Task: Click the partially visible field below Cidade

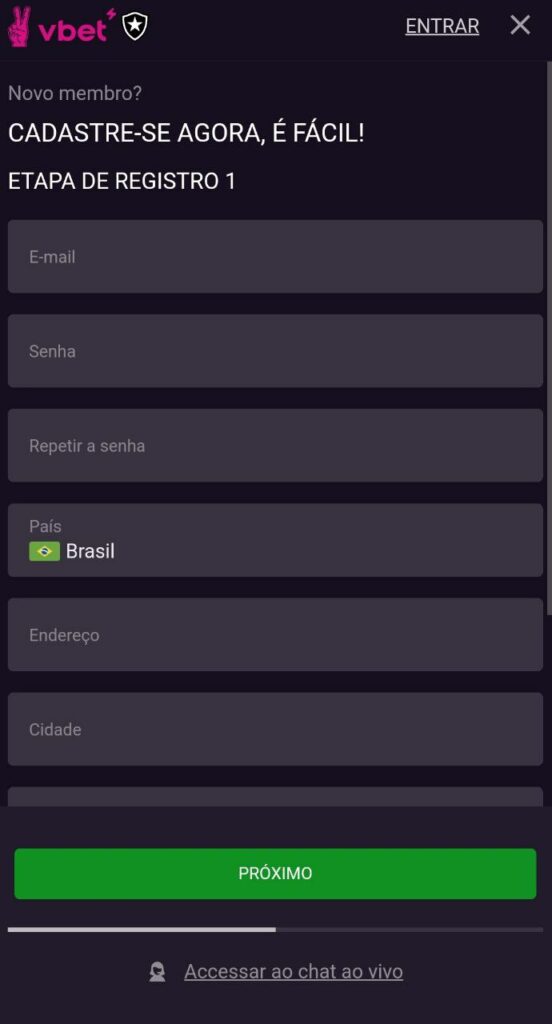Action: click(x=275, y=797)
